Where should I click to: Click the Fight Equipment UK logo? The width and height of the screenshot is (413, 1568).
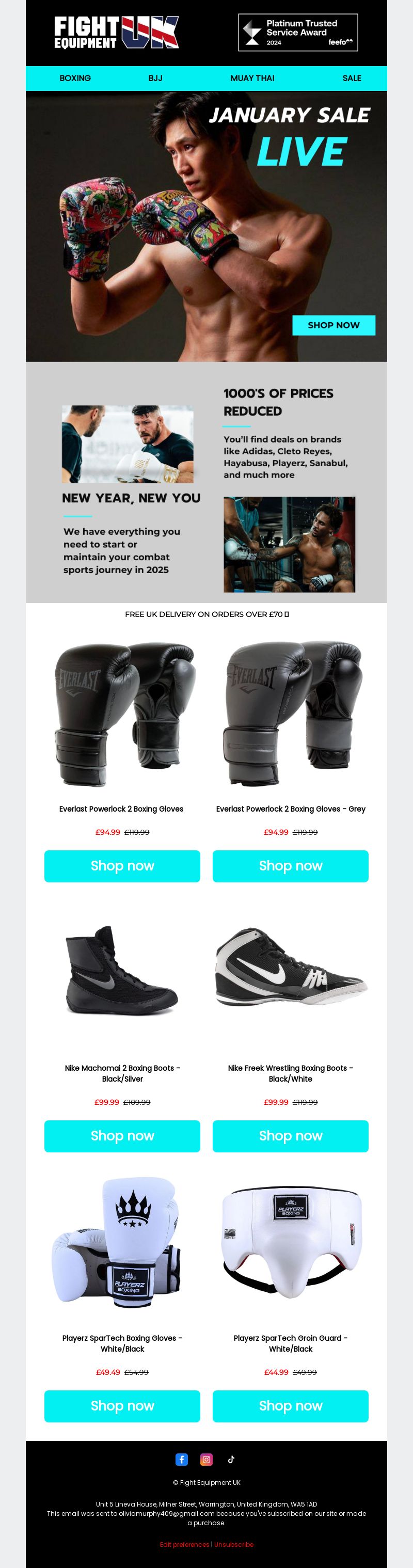pos(117,32)
